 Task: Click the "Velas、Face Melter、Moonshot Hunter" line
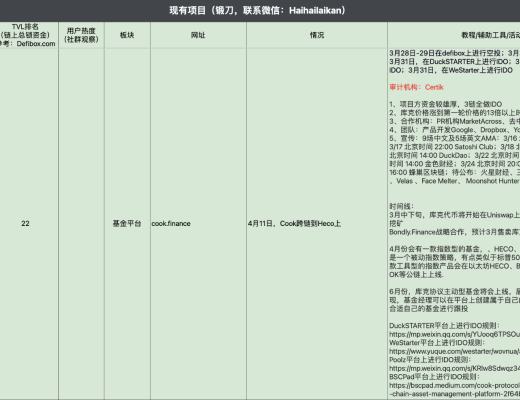coord(454,181)
